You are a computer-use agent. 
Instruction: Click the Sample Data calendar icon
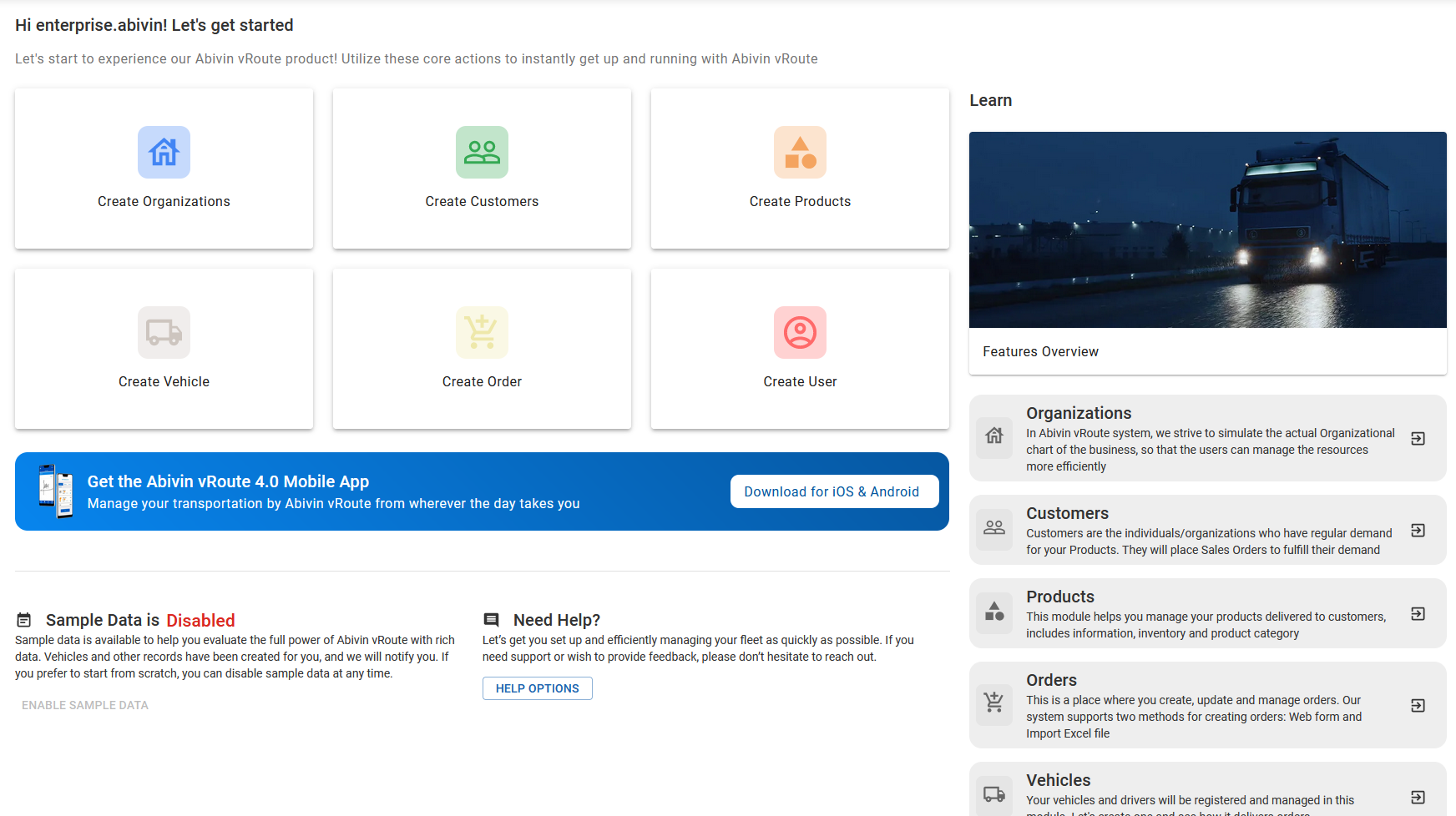point(24,620)
